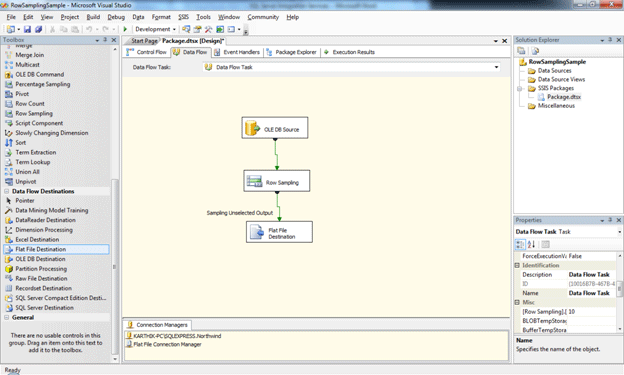Open the File menu
624x375 pixels.
coord(11,17)
